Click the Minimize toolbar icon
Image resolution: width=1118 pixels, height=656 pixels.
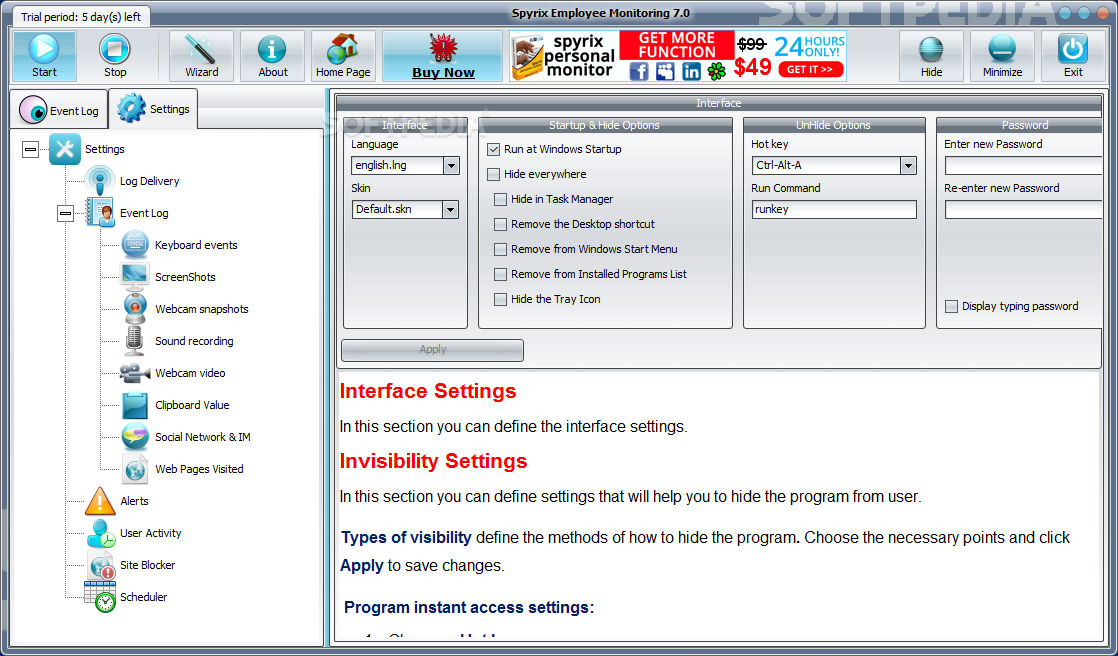[1002, 49]
